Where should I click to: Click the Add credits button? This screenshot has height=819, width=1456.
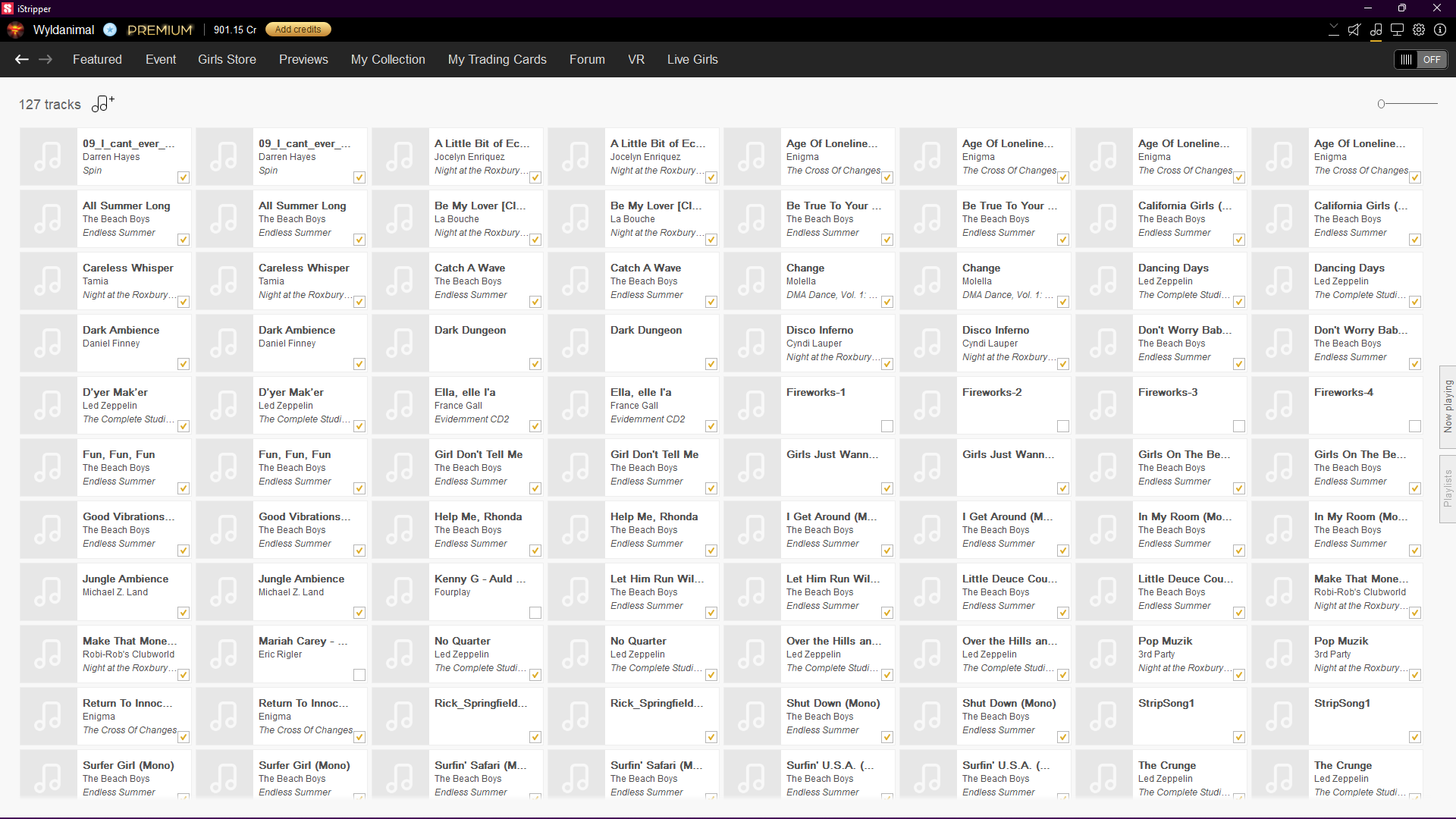point(298,30)
